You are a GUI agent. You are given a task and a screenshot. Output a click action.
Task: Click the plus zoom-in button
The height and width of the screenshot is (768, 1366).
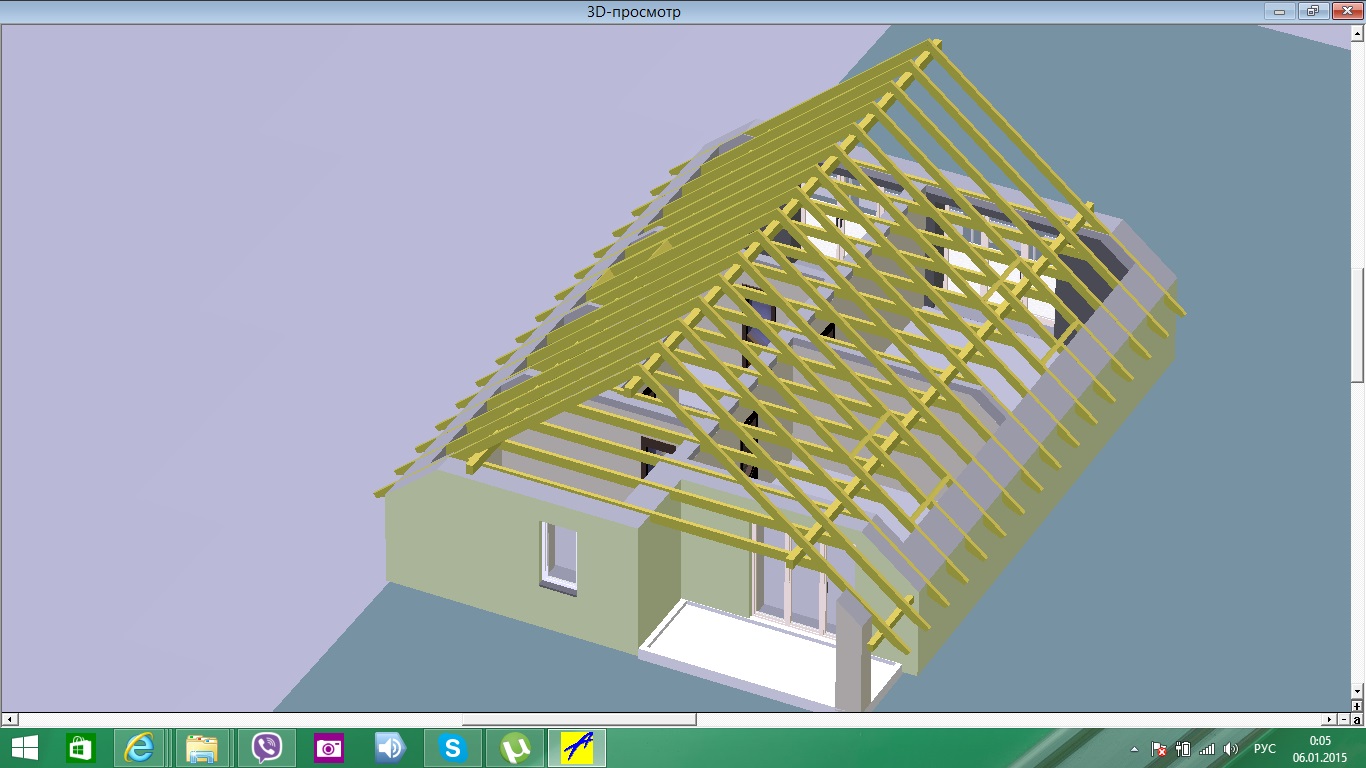tap(1357, 706)
